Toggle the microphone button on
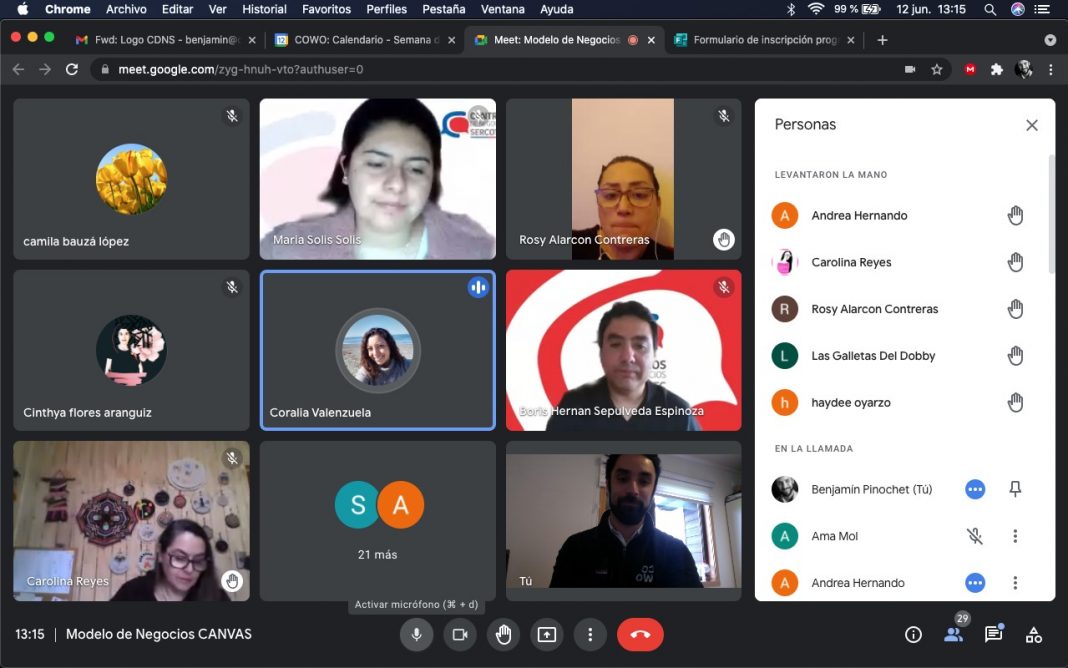The height and width of the screenshot is (668, 1068). coord(416,634)
